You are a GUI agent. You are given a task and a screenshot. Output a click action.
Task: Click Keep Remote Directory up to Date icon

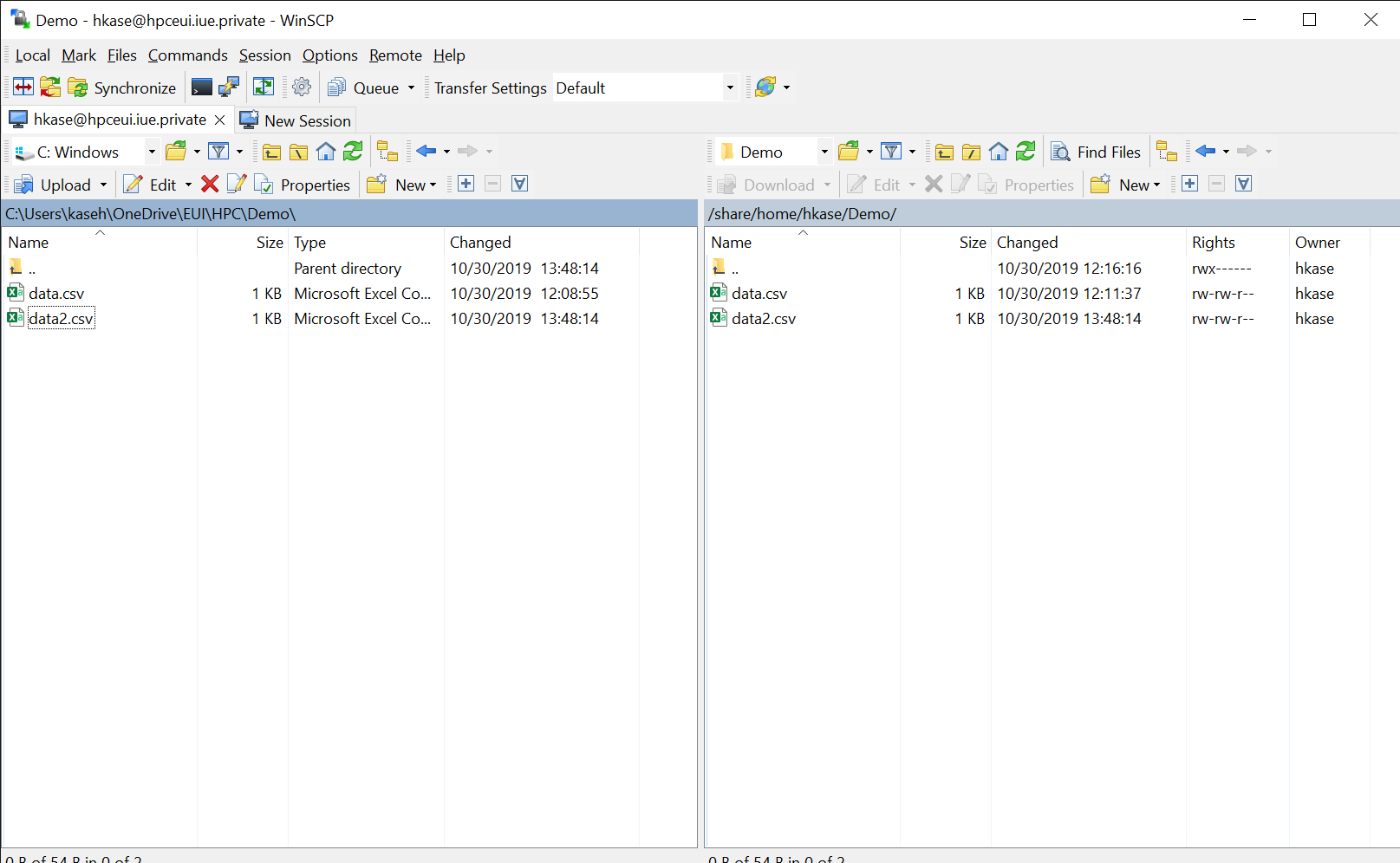[x=264, y=88]
